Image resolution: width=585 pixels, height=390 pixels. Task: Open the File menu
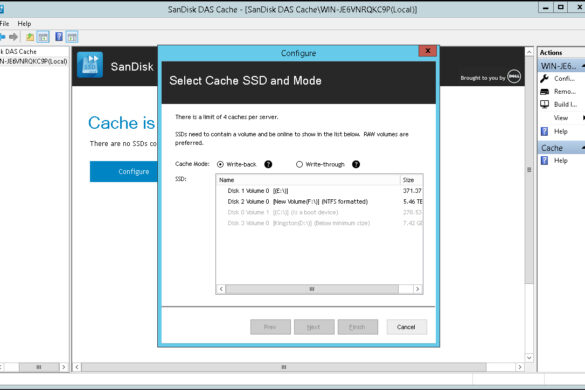click(x=4, y=24)
